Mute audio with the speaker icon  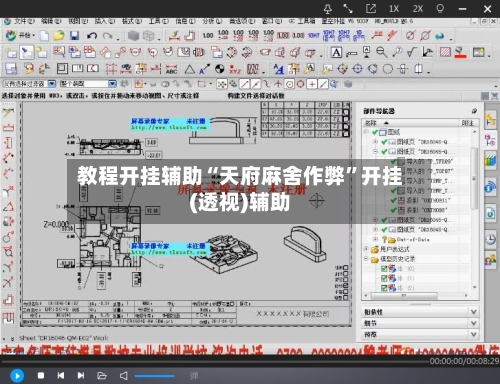point(124,376)
